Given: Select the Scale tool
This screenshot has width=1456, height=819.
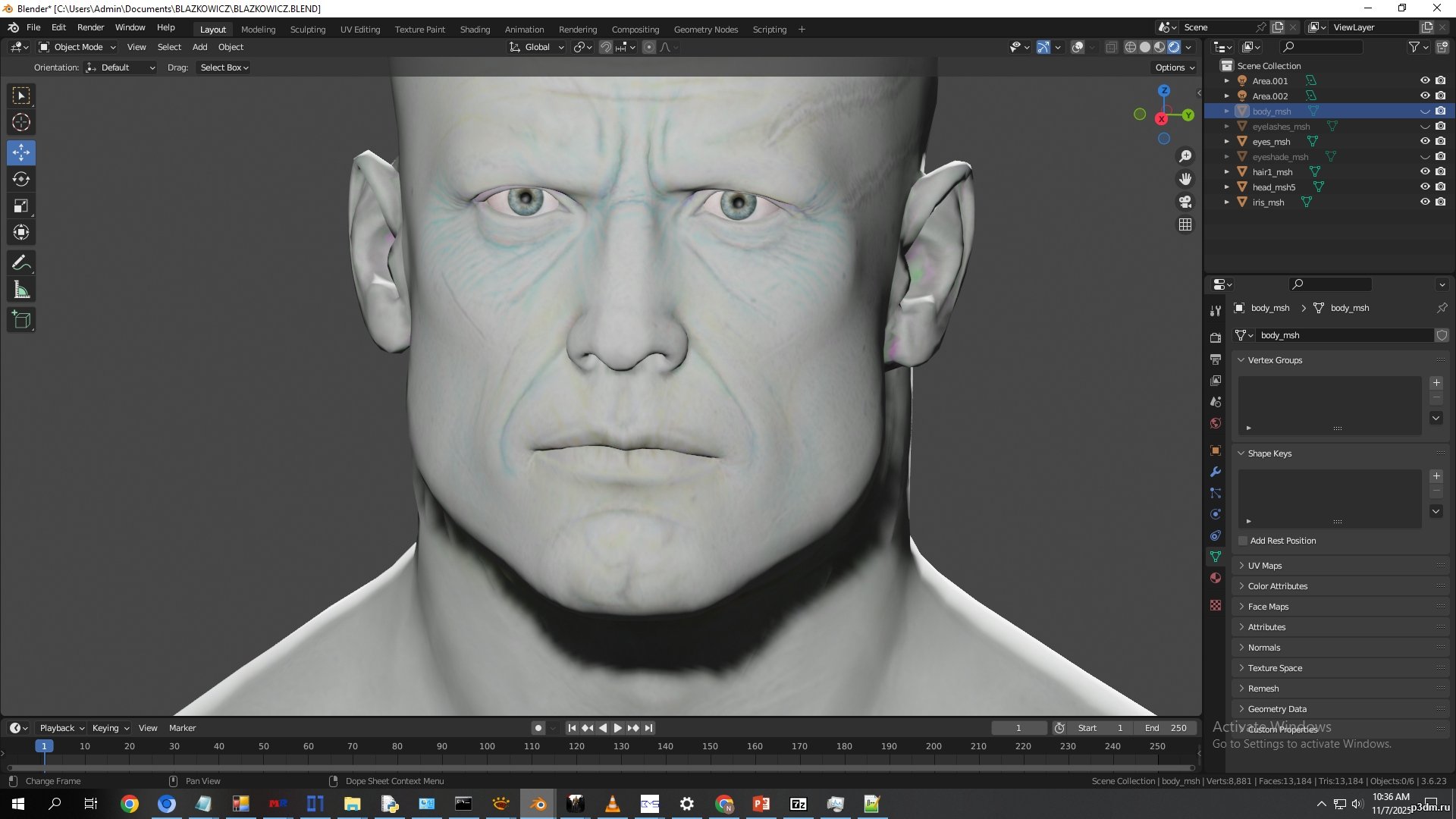Looking at the screenshot, I should [x=21, y=206].
